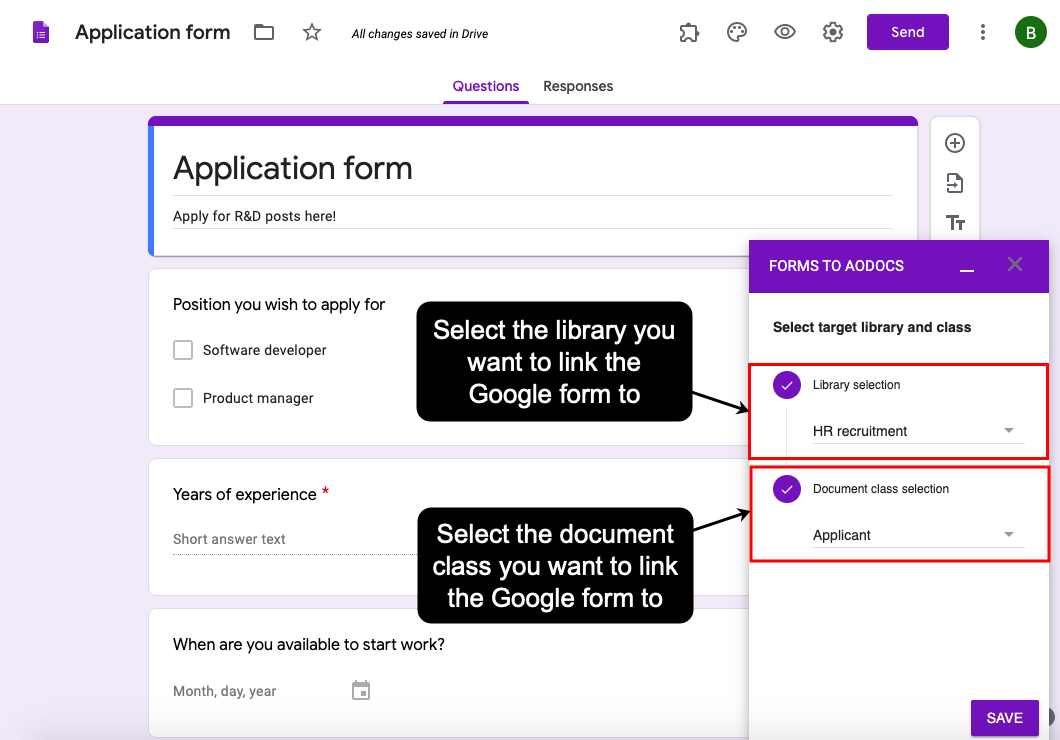Move form using the folder icon
This screenshot has height=740, width=1060.
(264, 32)
